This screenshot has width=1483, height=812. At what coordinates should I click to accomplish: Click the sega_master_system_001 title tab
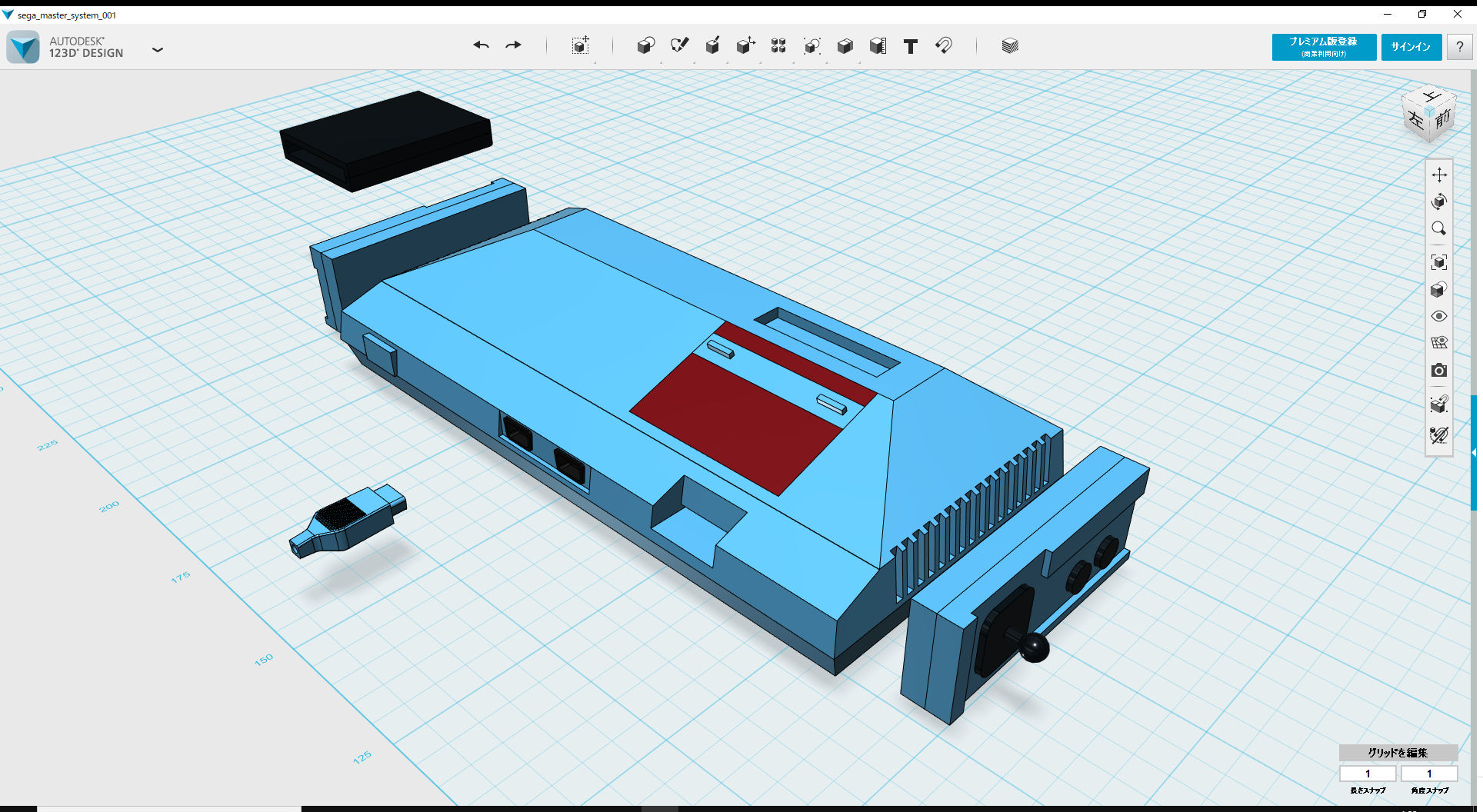pos(68,14)
